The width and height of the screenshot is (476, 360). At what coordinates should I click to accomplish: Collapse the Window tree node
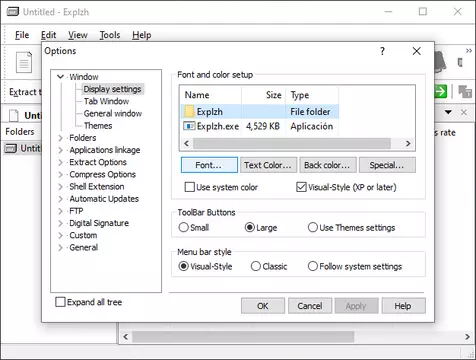tap(60, 77)
